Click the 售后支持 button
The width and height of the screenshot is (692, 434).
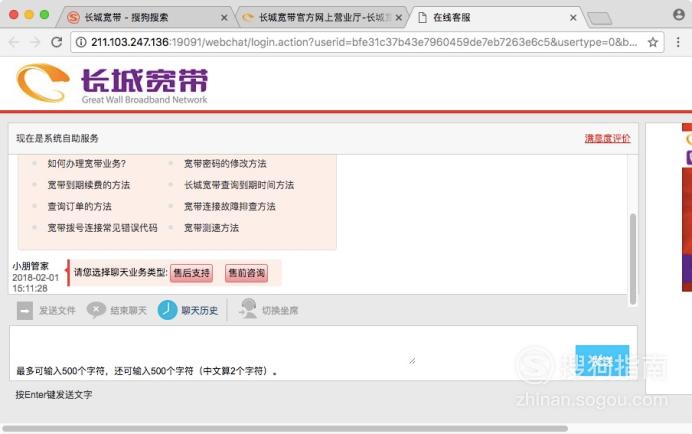click(x=192, y=273)
